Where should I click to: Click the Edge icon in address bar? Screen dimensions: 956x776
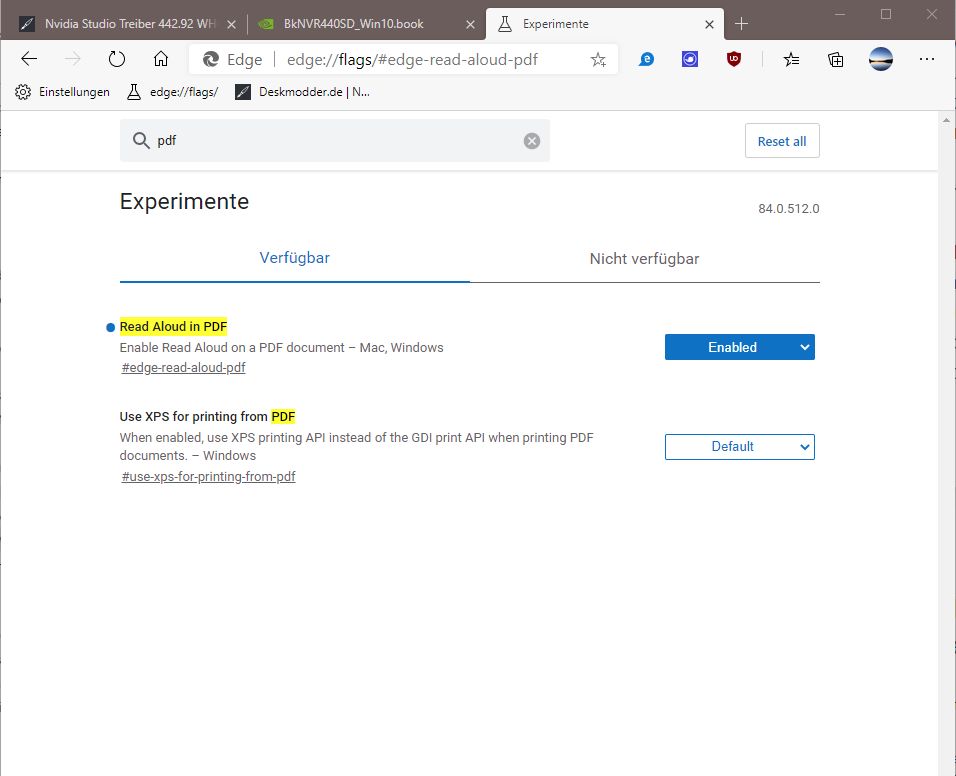tap(211, 59)
